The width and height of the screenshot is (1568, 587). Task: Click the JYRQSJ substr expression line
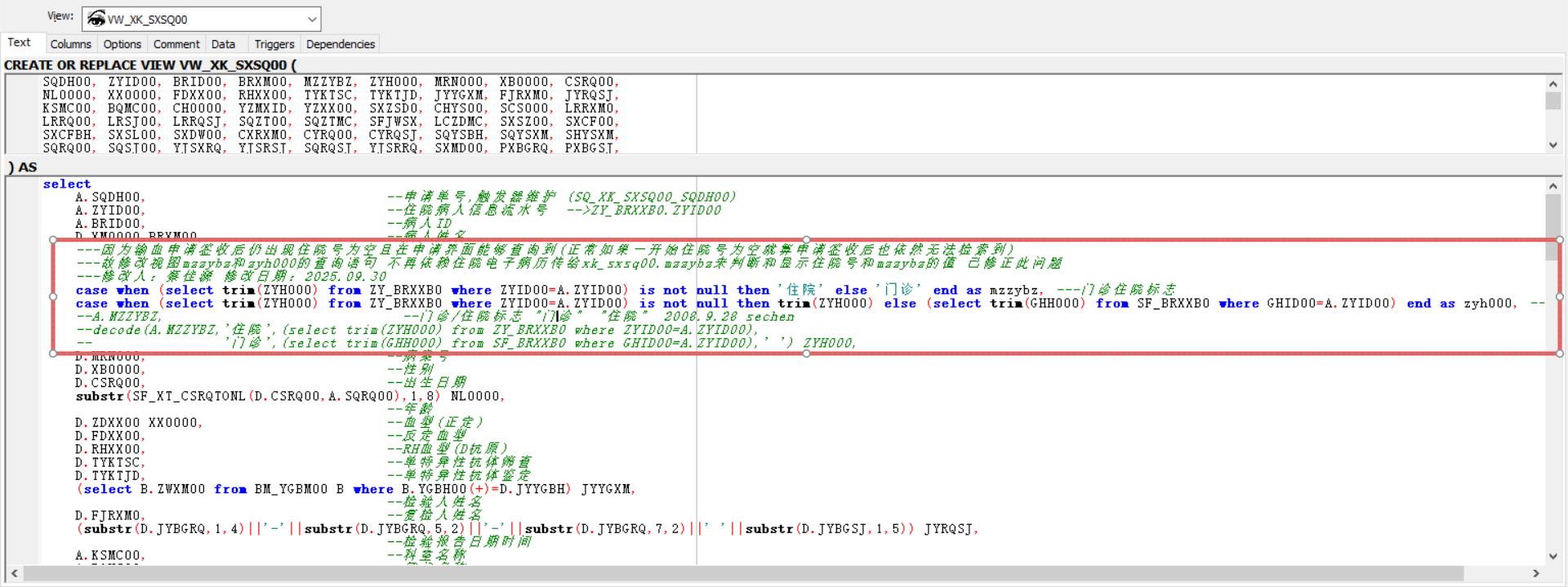pos(527,529)
